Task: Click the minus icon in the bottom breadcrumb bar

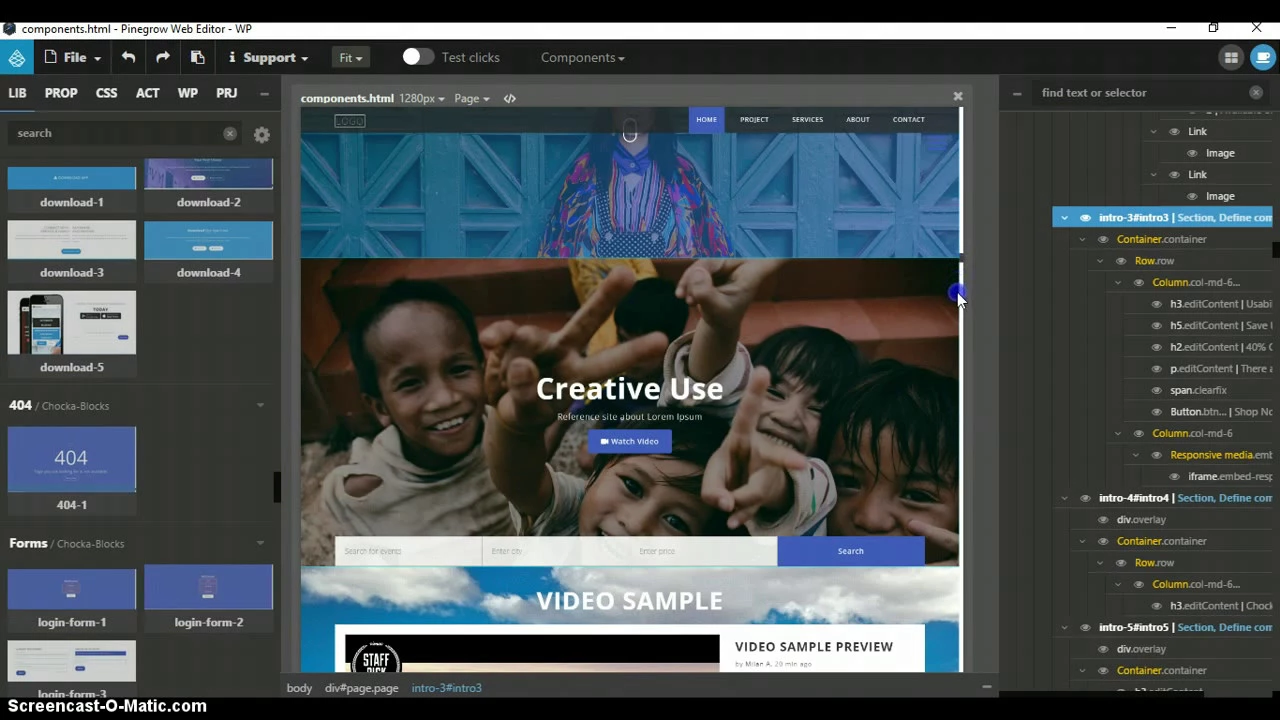Action: (x=987, y=687)
